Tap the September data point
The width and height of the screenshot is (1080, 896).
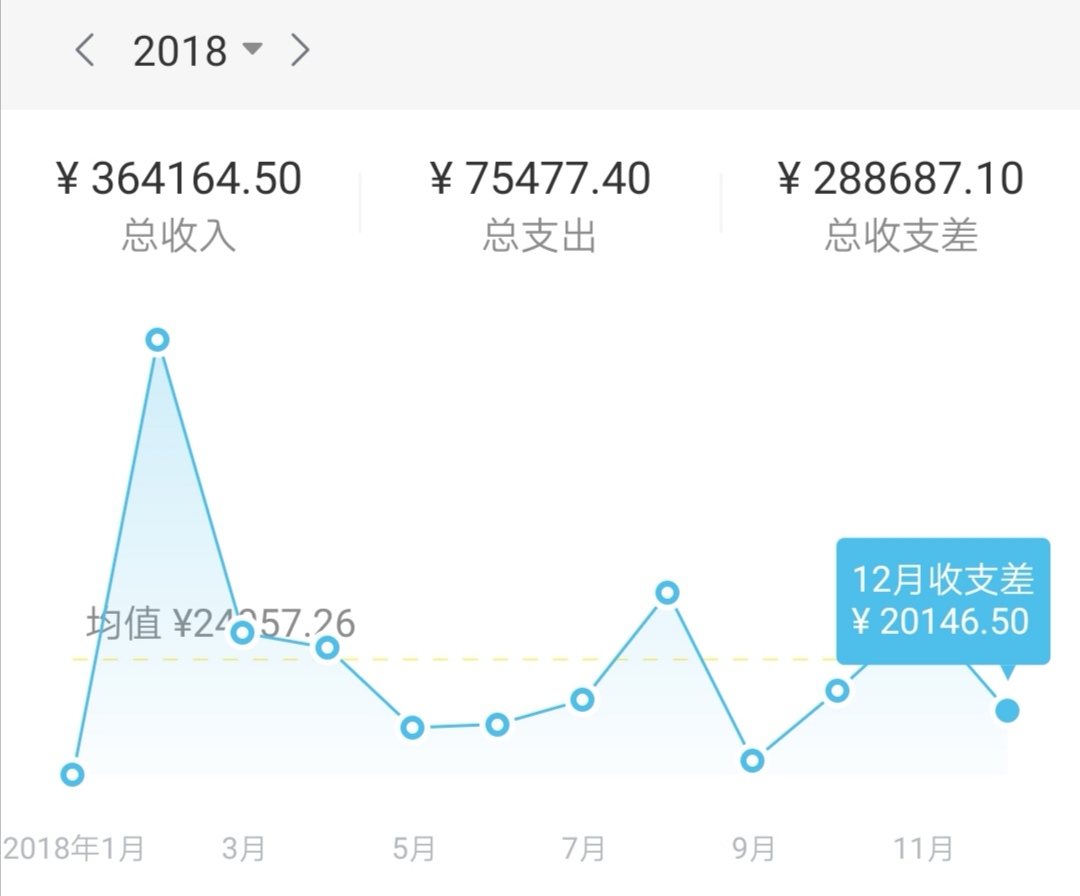tap(752, 761)
